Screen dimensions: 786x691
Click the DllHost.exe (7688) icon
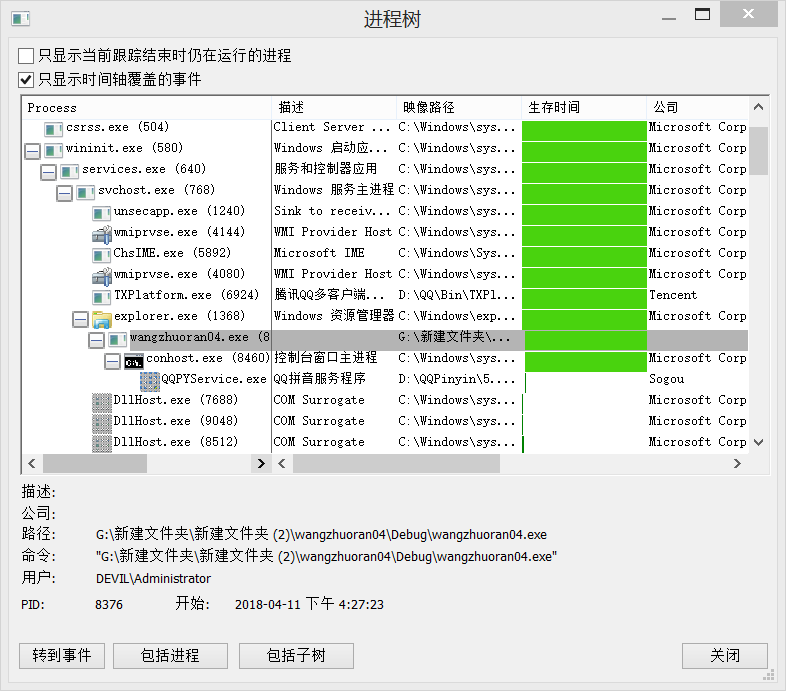[x=102, y=403]
